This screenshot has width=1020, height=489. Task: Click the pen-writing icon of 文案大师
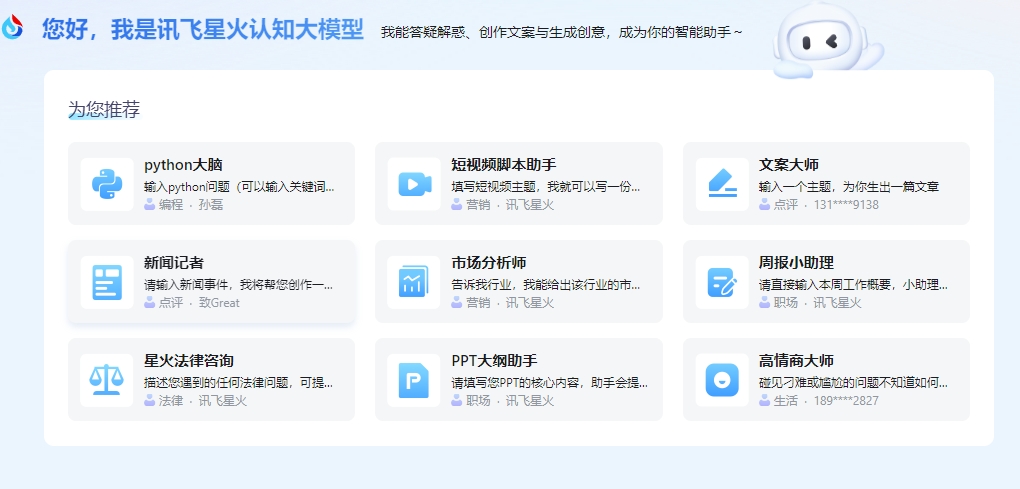[722, 183]
